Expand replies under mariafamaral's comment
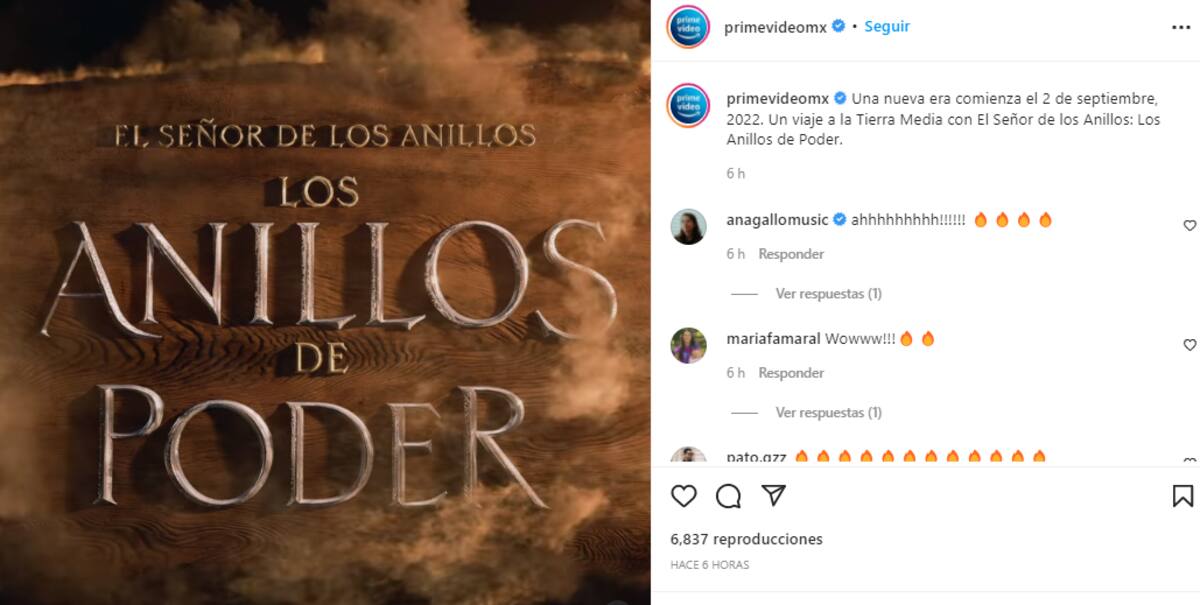This screenshot has height=605, width=1200. (x=828, y=413)
